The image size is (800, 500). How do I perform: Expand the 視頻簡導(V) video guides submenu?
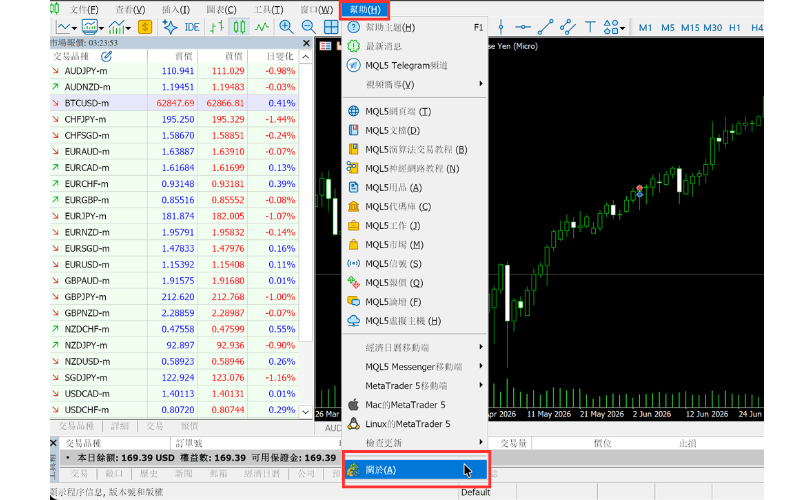[x=414, y=84]
